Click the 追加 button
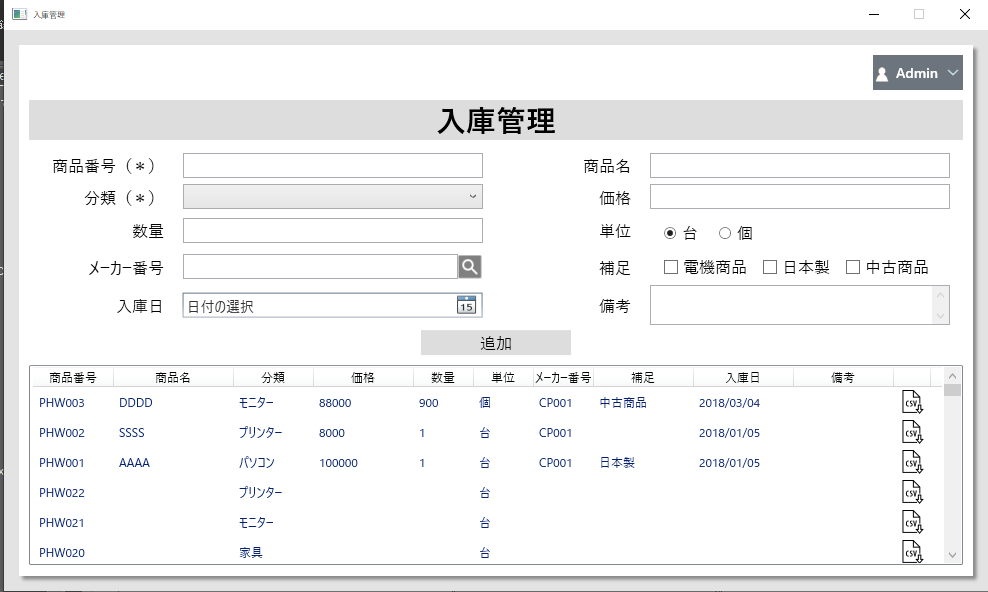The image size is (988, 592). pos(496,343)
